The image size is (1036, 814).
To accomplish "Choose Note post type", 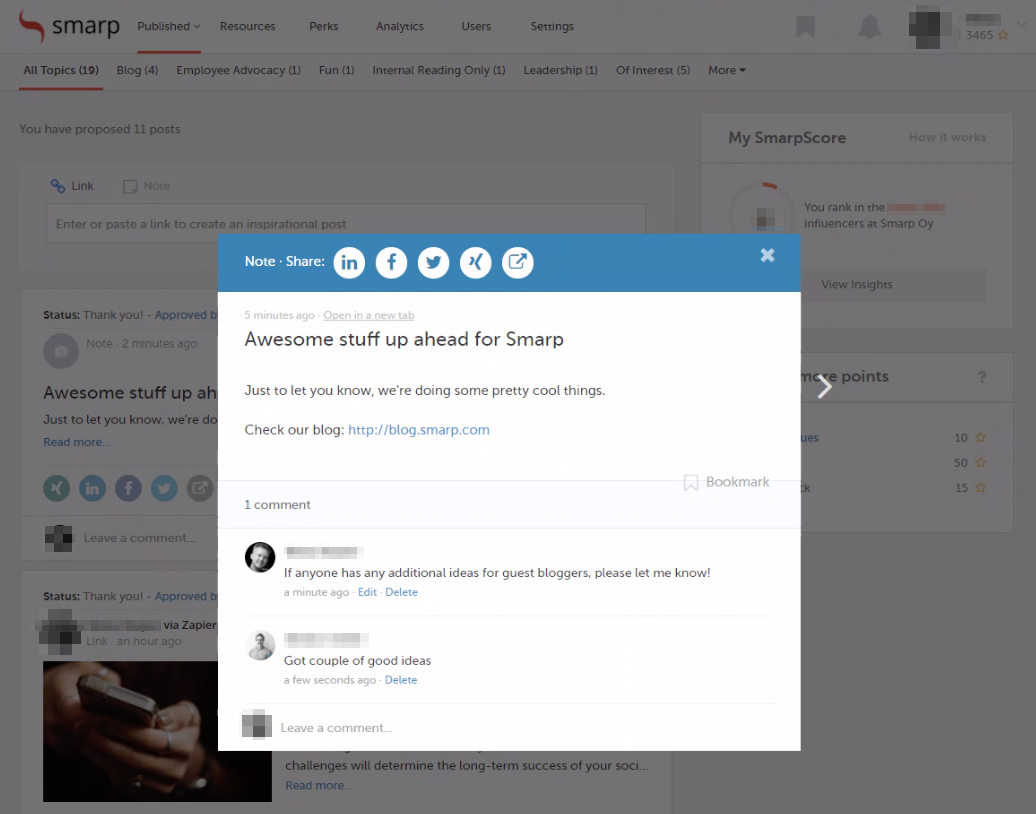I will coord(147,186).
